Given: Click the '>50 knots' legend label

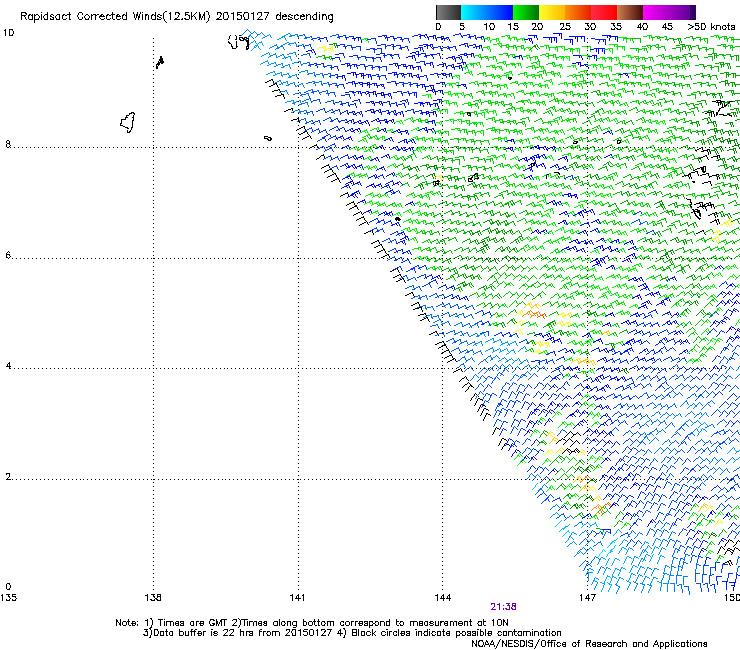Looking at the screenshot, I should pyautogui.click(x=711, y=27).
